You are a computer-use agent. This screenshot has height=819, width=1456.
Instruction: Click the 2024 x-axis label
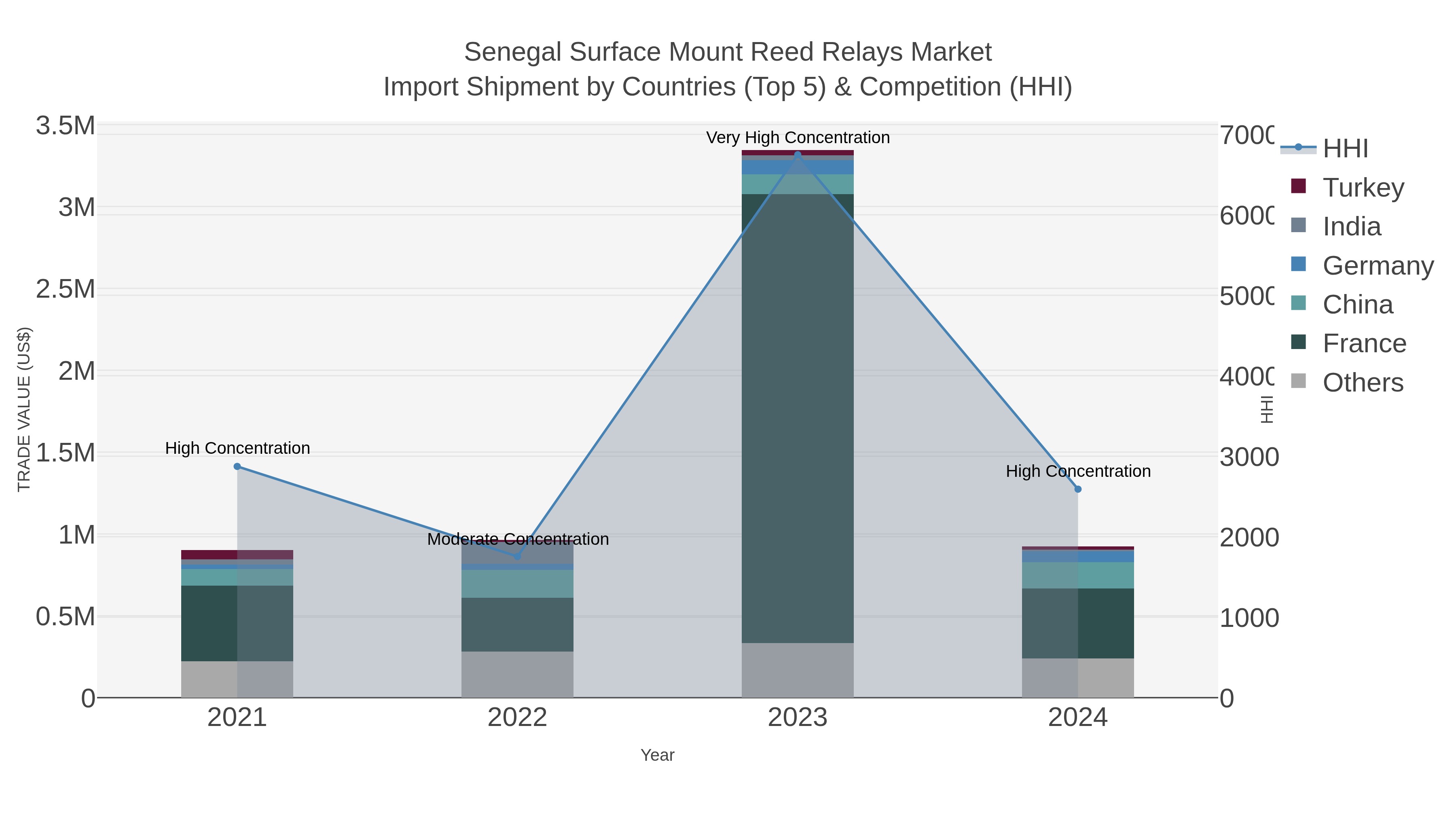(1078, 718)
